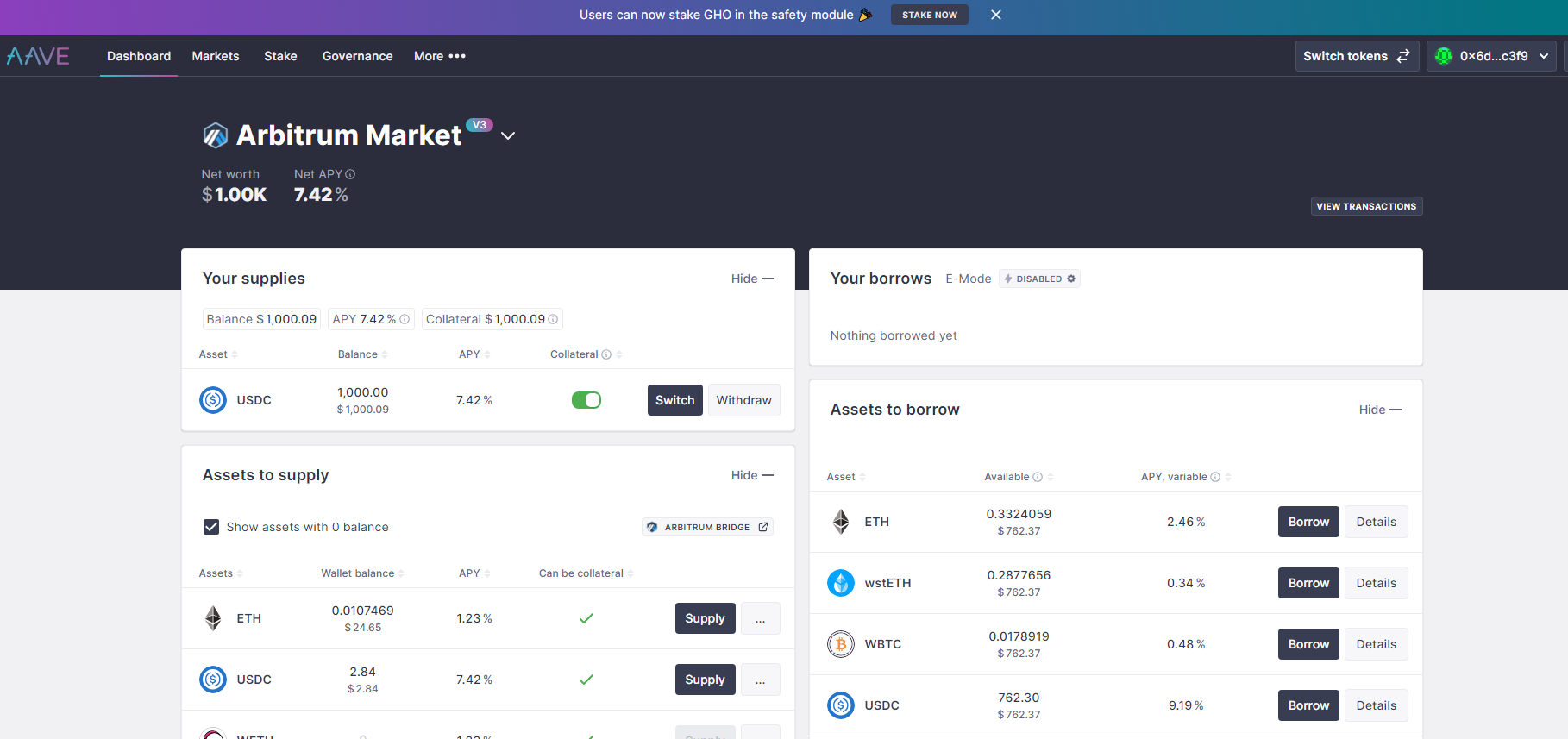Open the more options button for USDC supply
The image size is (1568, 739).
tap(760, 680)
